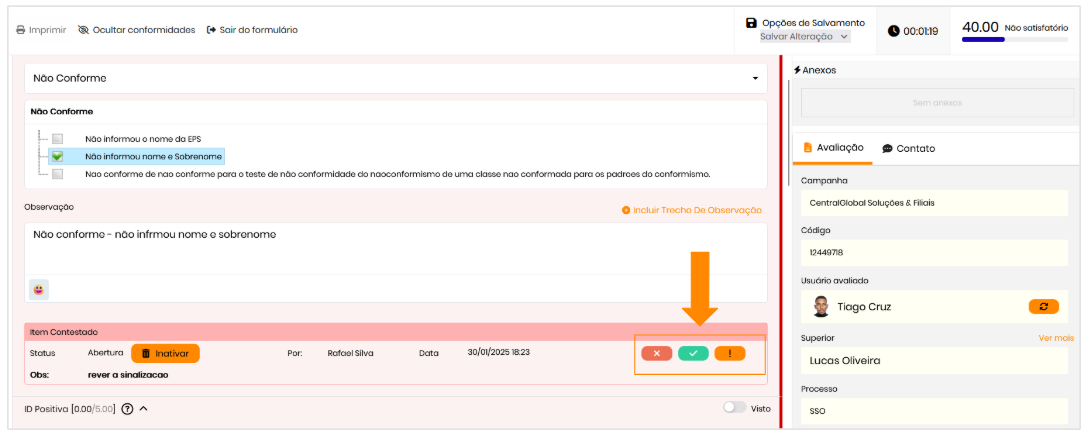The height and width of the screenshot is (444, 1087).
Task: Click the refresh icon beside Tiago Cruz
Action: [1043, 306]
